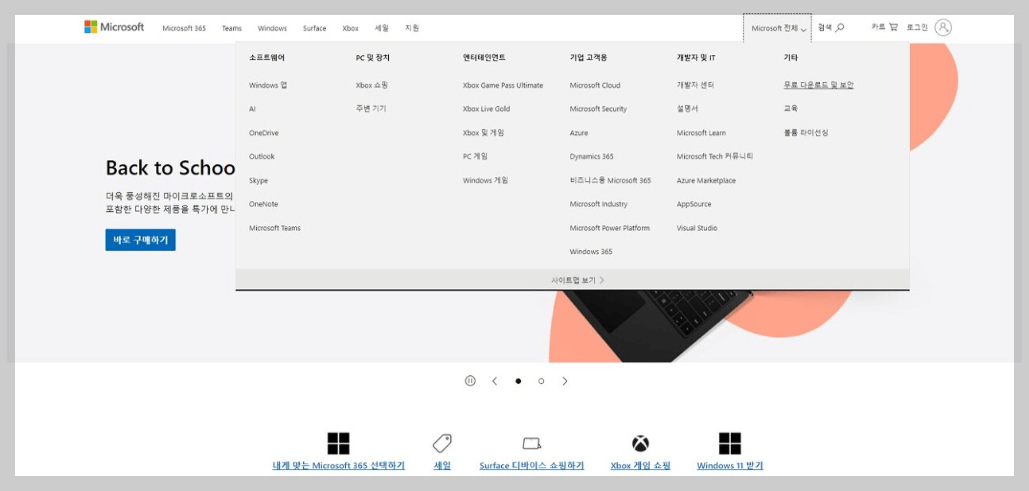Open OneNote menu entry
Viewport: 1029px width, 491px height.
click(x=263, y=204)
